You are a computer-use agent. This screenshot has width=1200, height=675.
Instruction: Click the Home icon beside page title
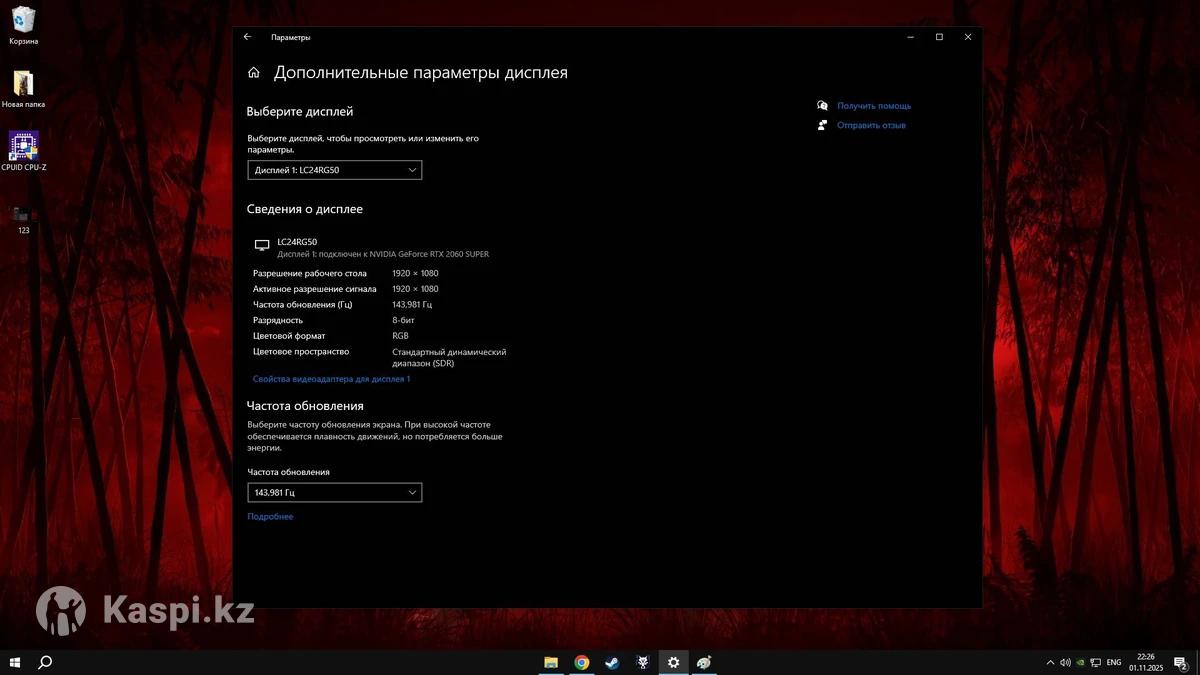tap(254, 73)
